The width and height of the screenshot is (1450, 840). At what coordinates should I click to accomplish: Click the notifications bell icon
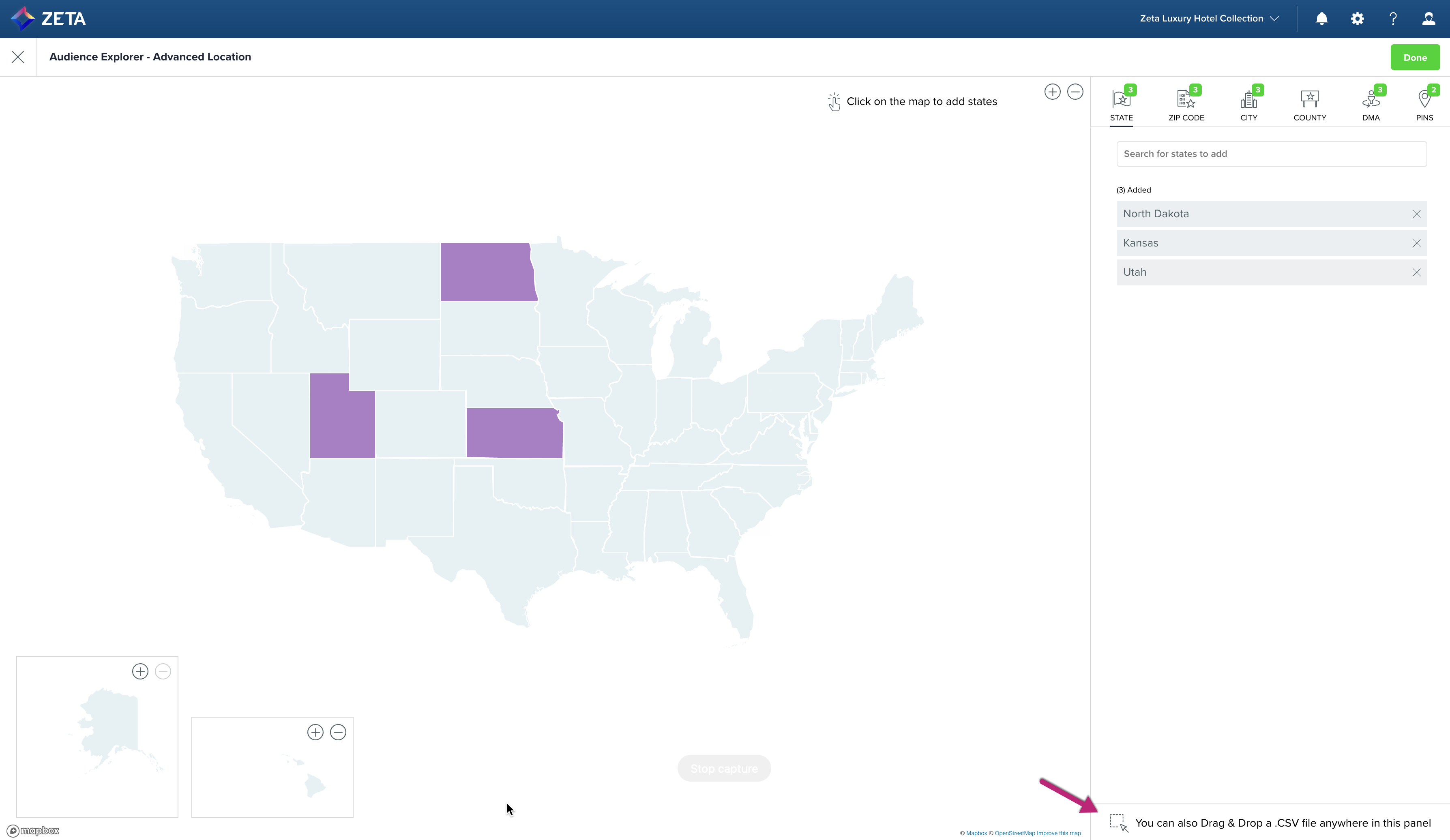coord(1322,19)
